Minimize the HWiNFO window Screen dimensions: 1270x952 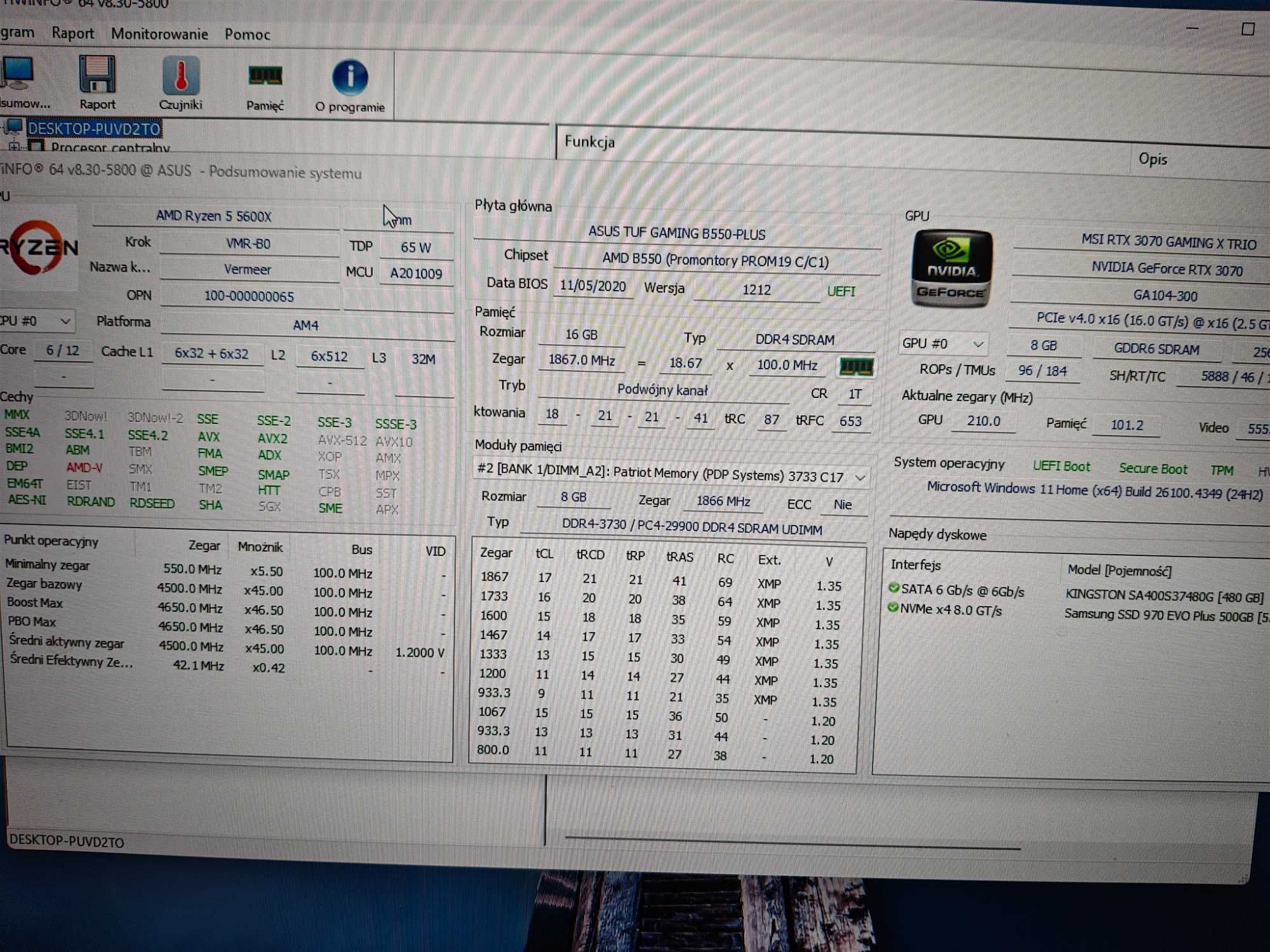pos(1192,28)
